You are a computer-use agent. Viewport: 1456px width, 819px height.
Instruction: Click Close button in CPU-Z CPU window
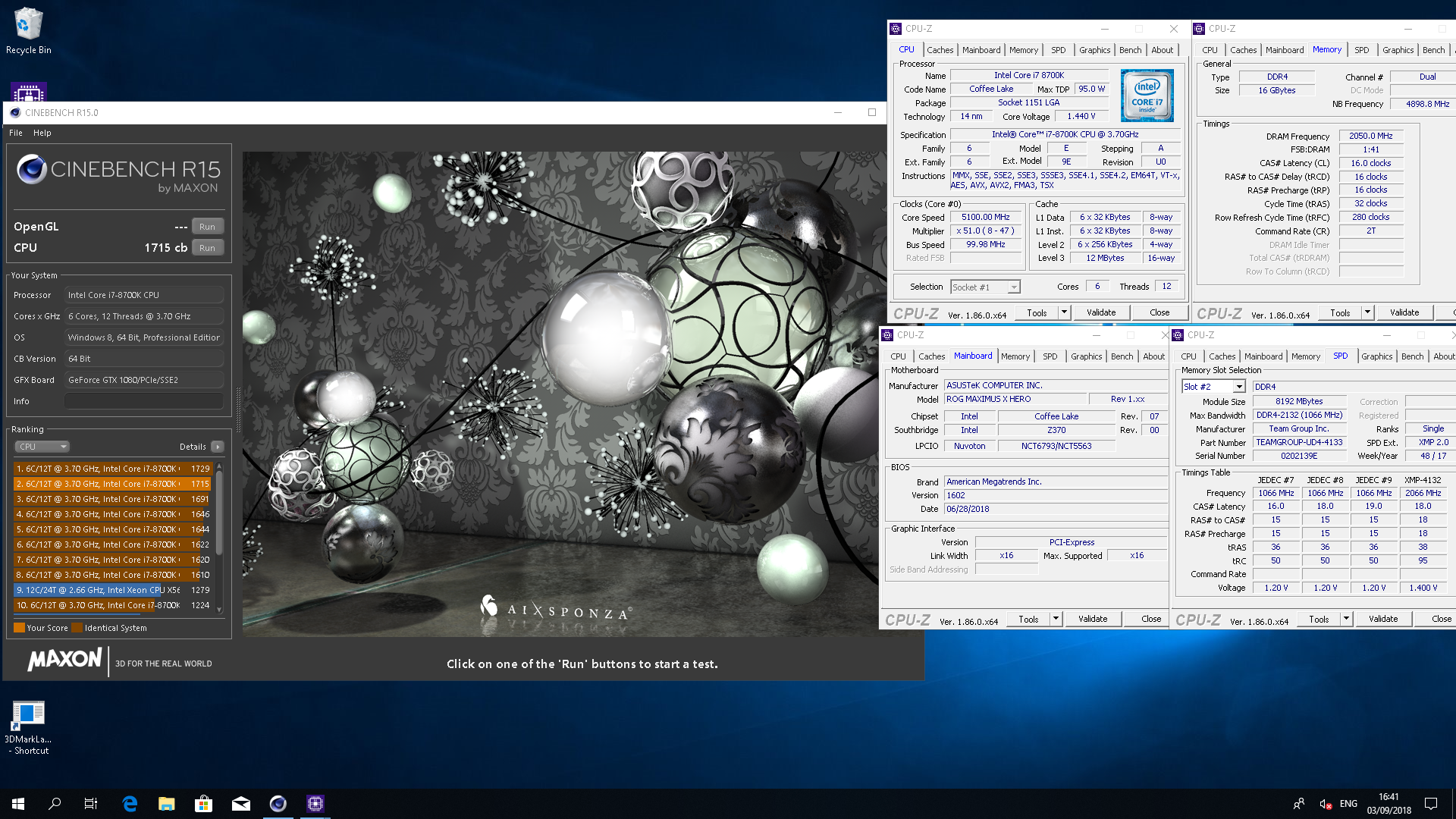[1159, 312]
